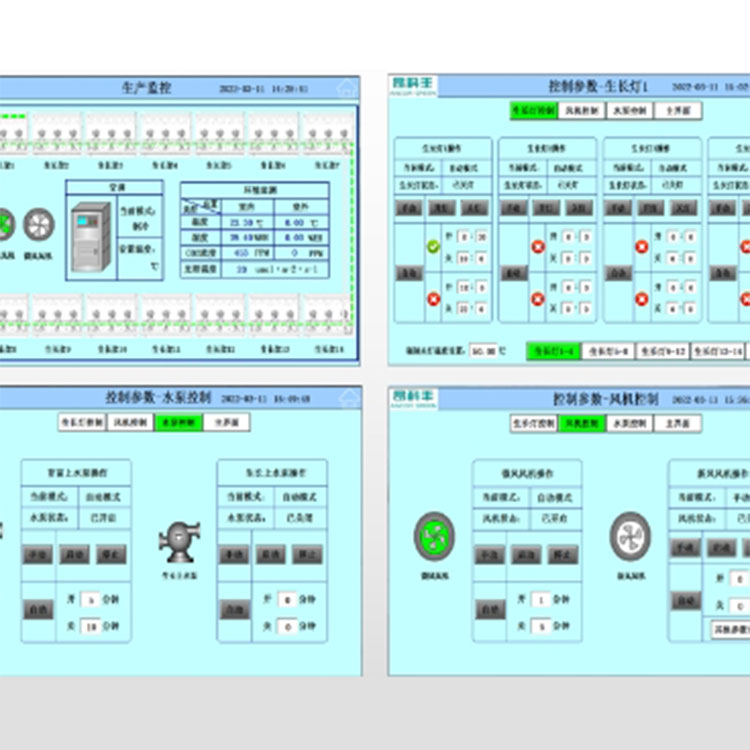
Task: Click 开 minutes field in 循环风机 group
Action: (541, 599)
